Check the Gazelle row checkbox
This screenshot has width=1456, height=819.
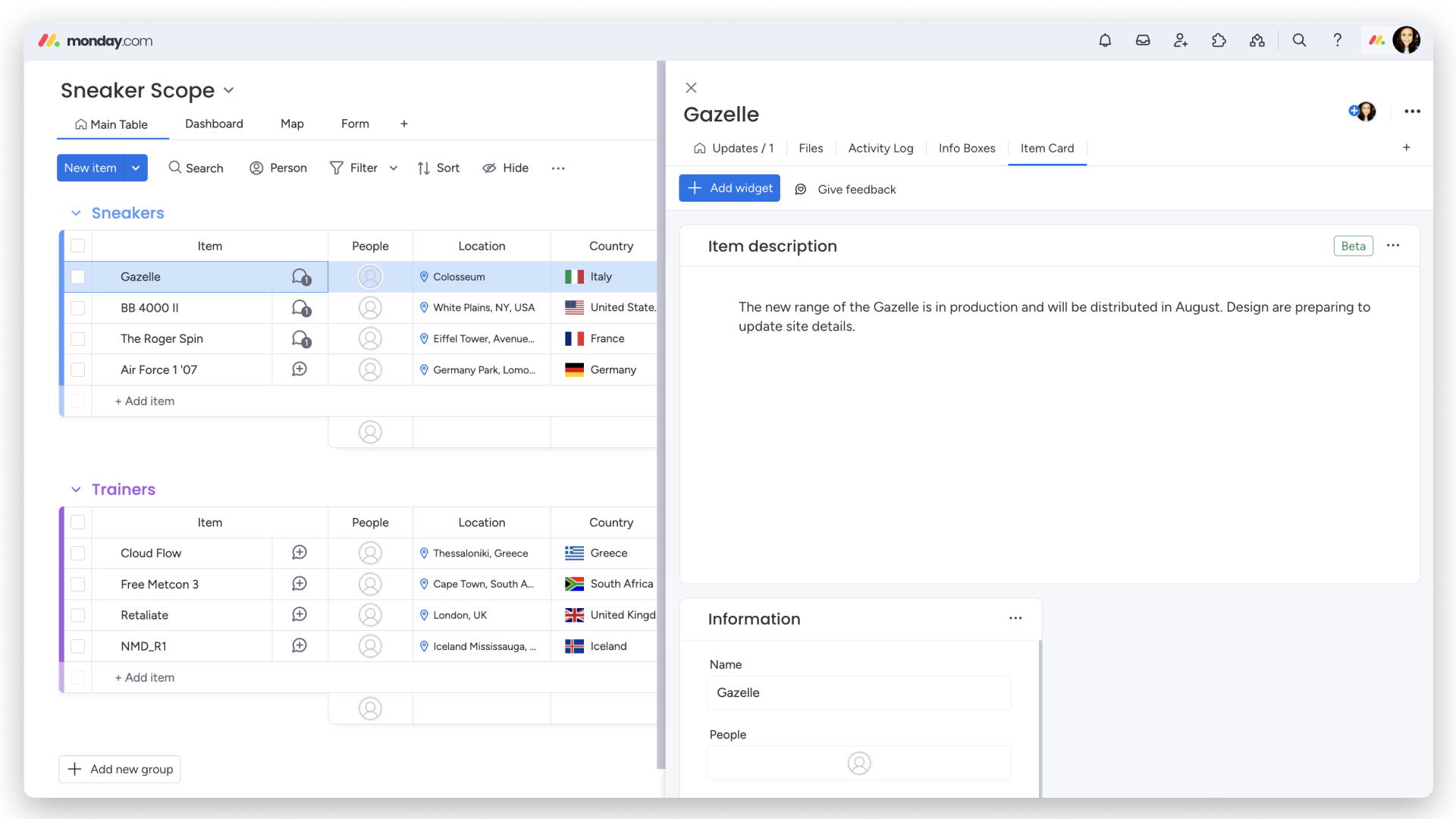point(77,277)
